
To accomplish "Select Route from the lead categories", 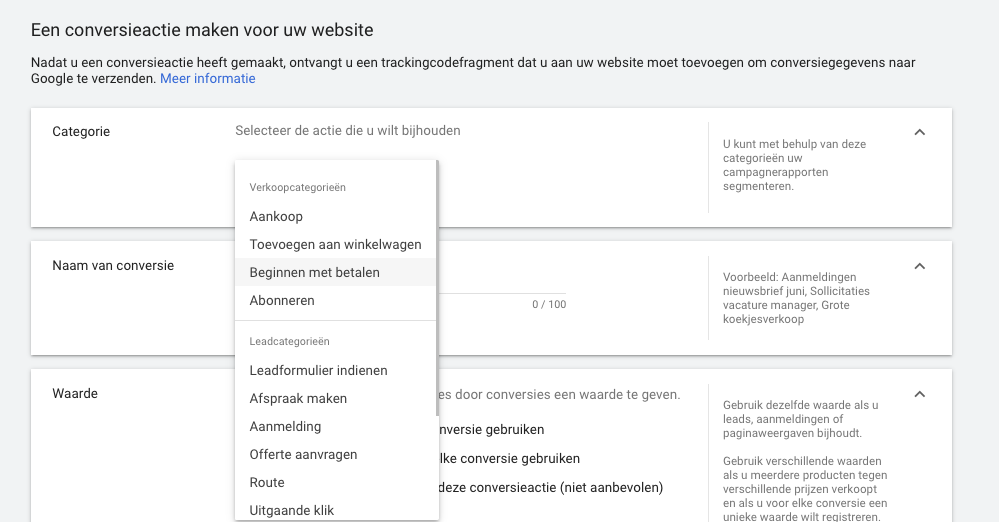I will pyautogui.click(x=267, y=482).
